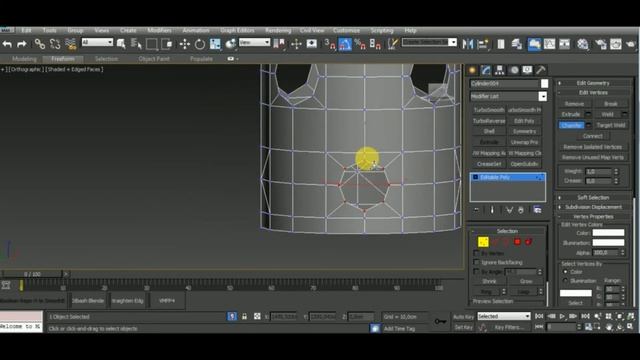The width and height of the screenshot is (640, 360).
Task: Activate the Select and Scale tool
Action: (x=215, y=44)
